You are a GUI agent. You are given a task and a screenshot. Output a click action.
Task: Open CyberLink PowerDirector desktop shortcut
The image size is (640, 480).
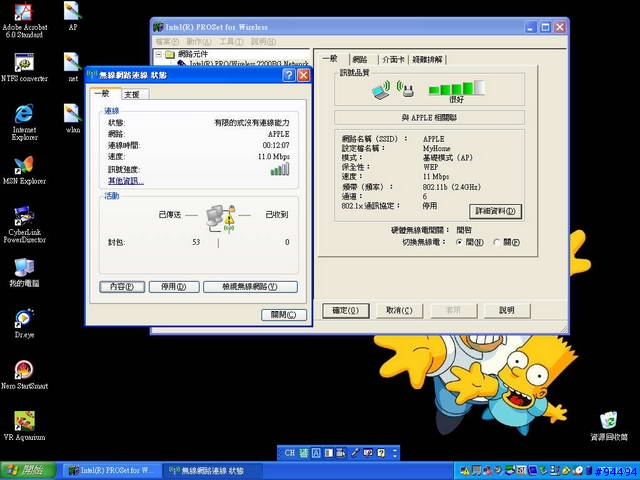coord(24,225)
